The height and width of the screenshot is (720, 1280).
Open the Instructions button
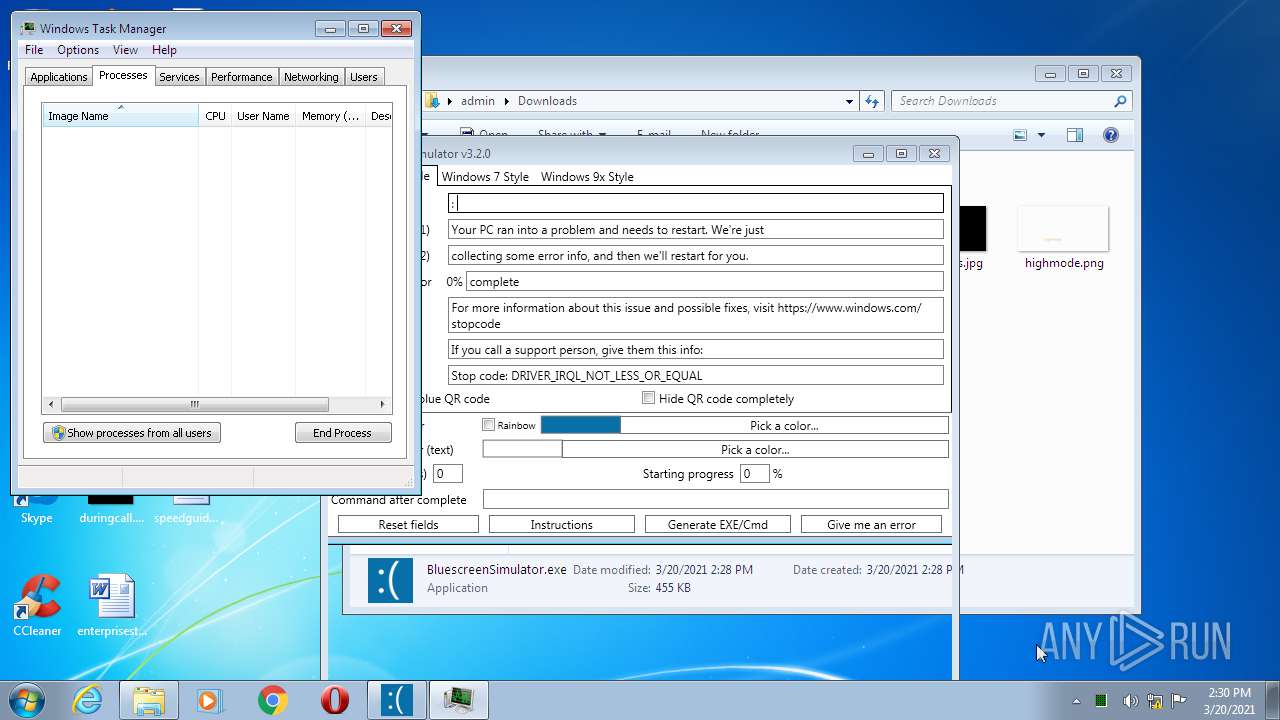click(x=561, y=524)
